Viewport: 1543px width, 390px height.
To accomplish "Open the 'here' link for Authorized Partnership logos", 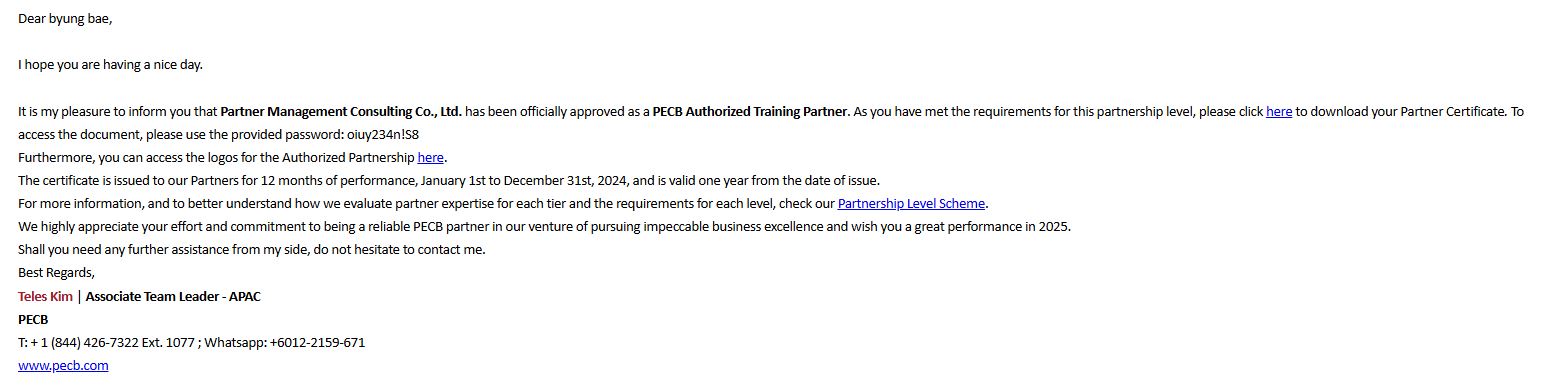I will pyautogui.click(x=431, y=158).
